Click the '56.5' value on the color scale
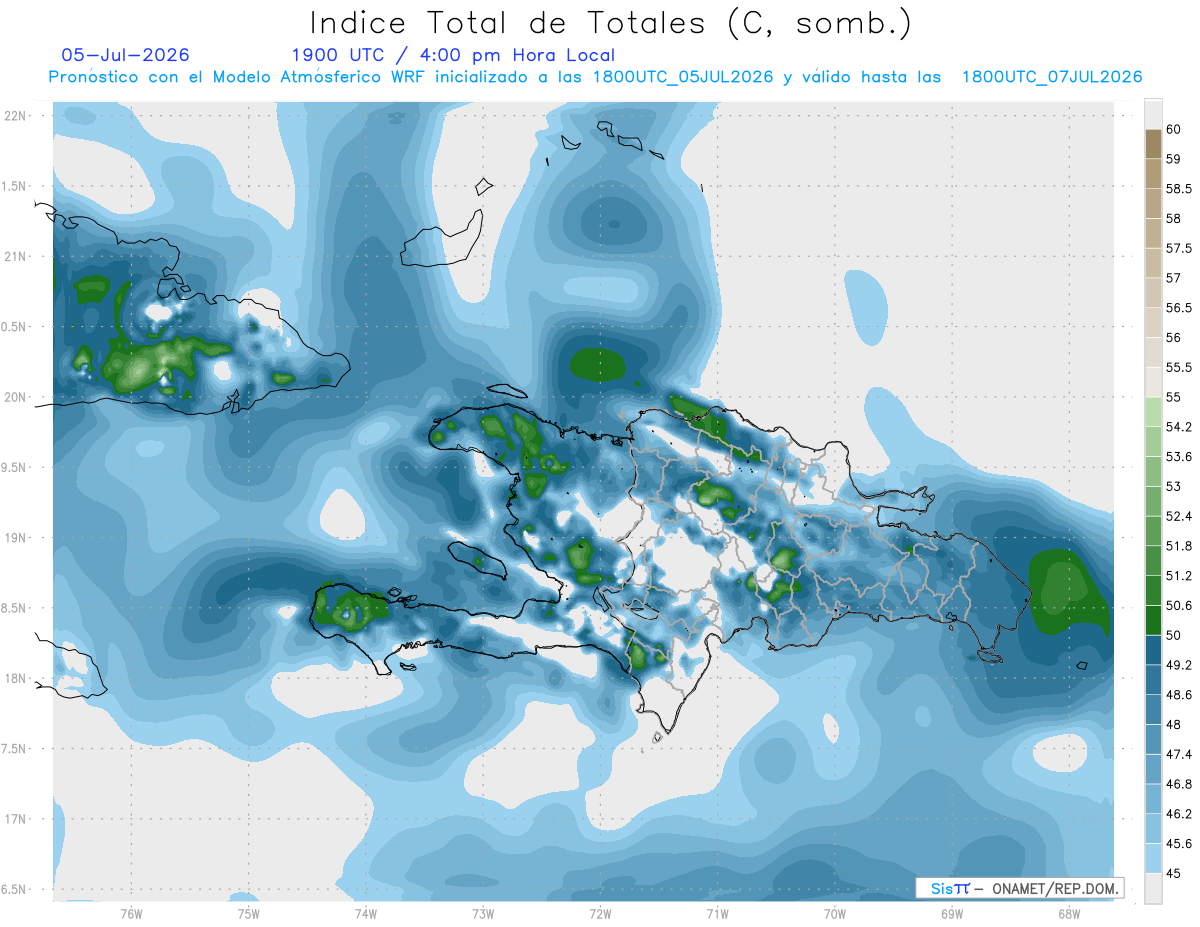1200x927 pixels. (x=1178, y=308)
